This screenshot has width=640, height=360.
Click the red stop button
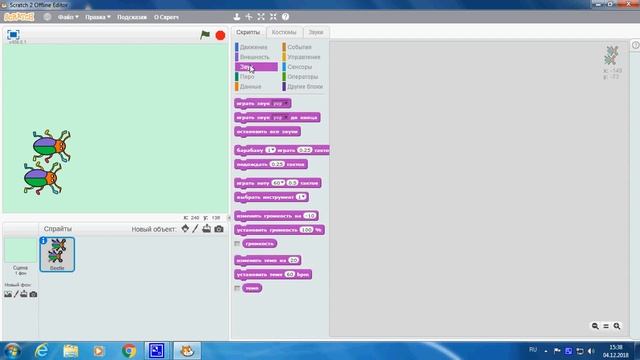pyautogui.click(x=220, y=36)
